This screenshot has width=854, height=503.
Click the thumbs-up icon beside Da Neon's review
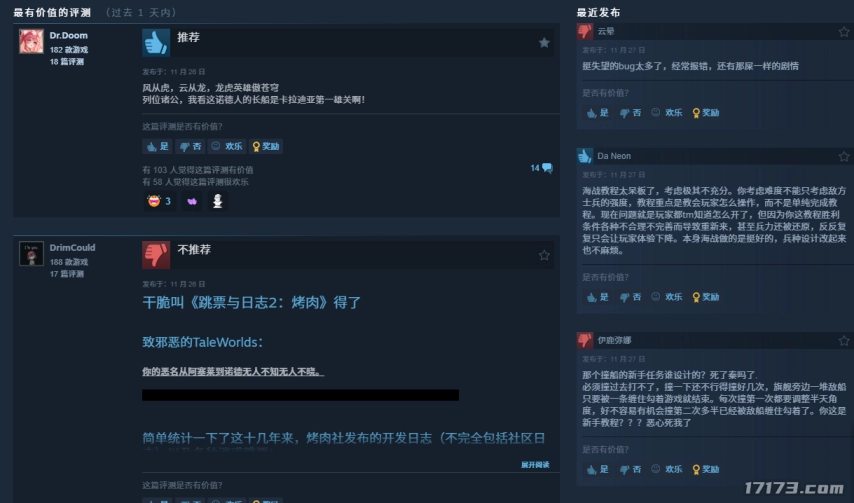[585, 156]
